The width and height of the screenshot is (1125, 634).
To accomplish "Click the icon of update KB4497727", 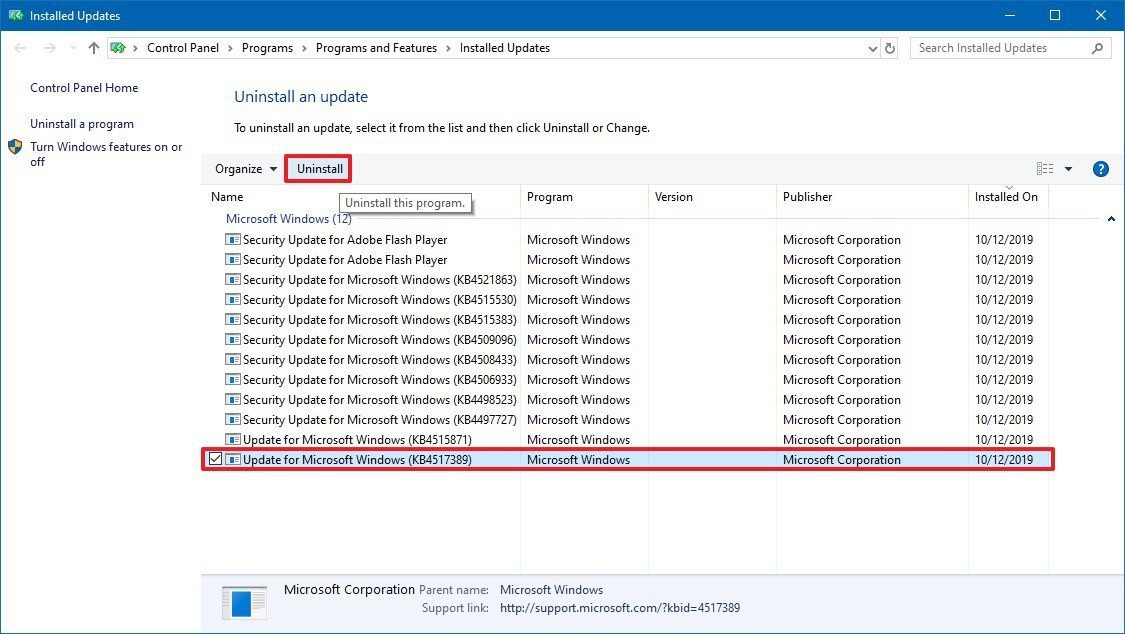I will coord(232,420).
